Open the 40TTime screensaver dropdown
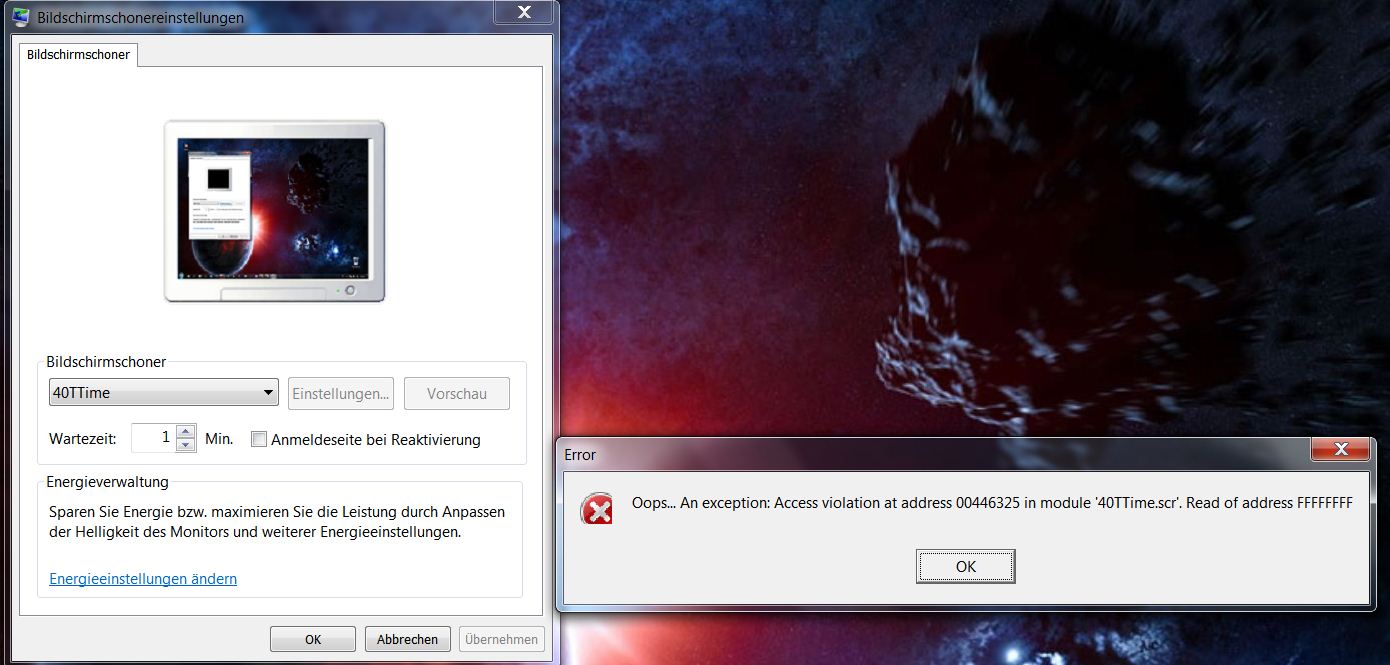1390x665 pixels. point(163,393)
